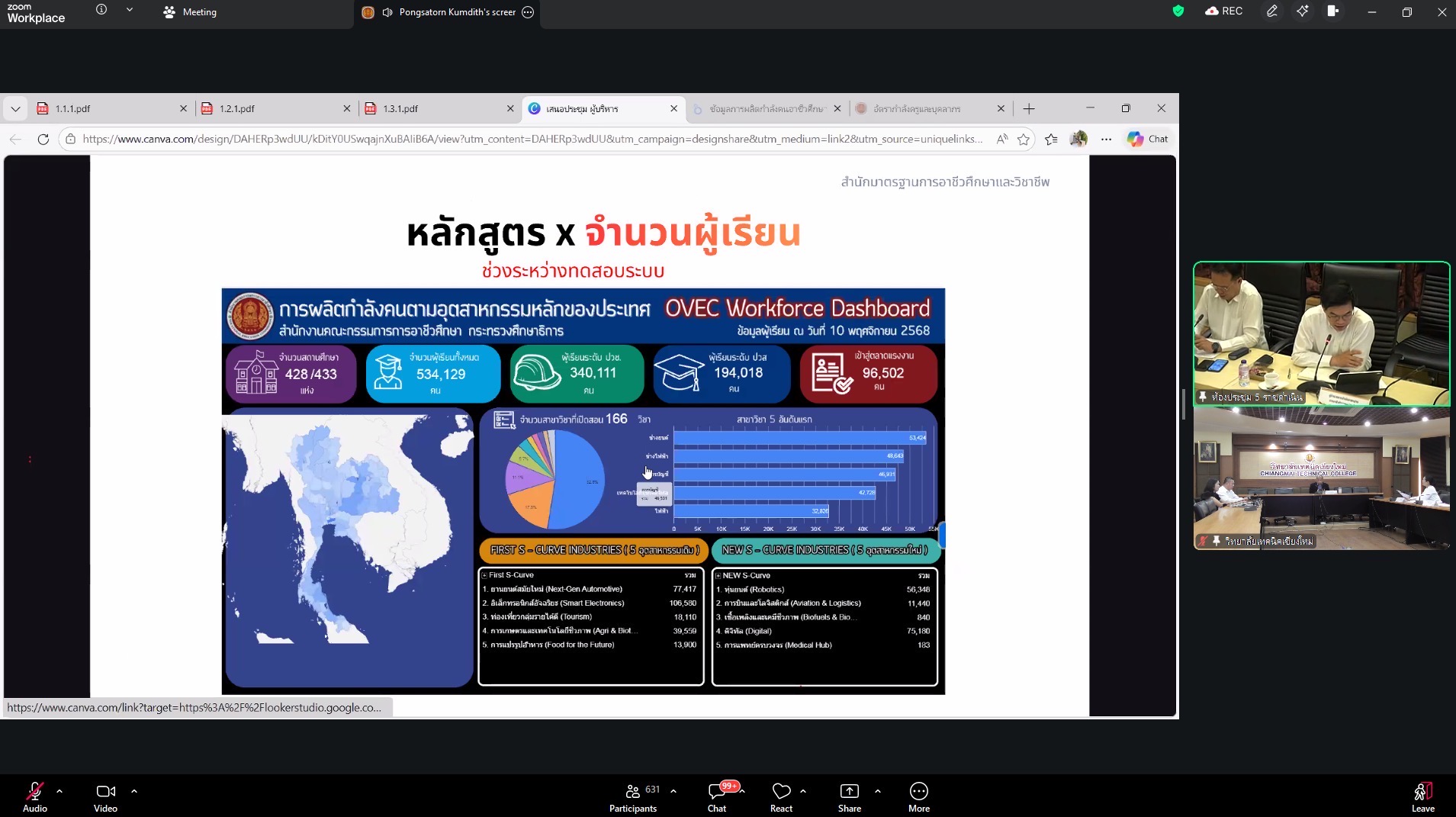Click the AI Companion sparkle icon
Viewport: 1456px width, 817px height.
click(1302, 11)
